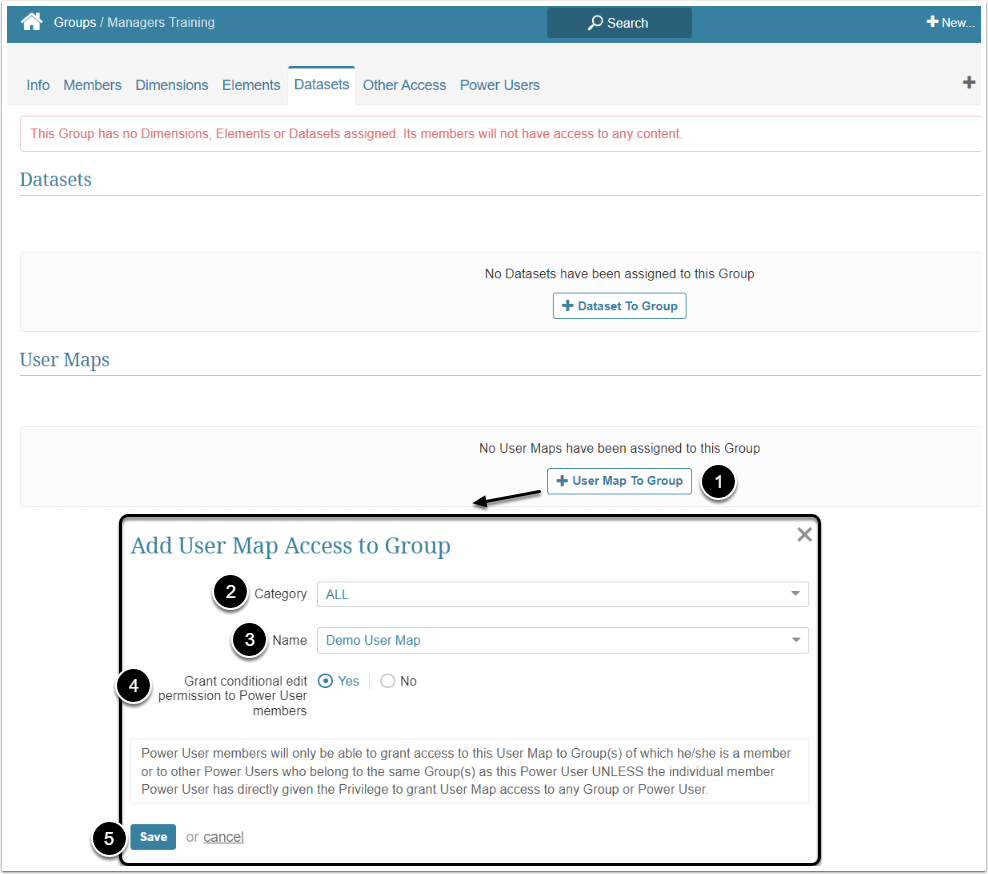Screen dimensions: 988x874
Task: Click the Search box in header
Action: [619, 23]
